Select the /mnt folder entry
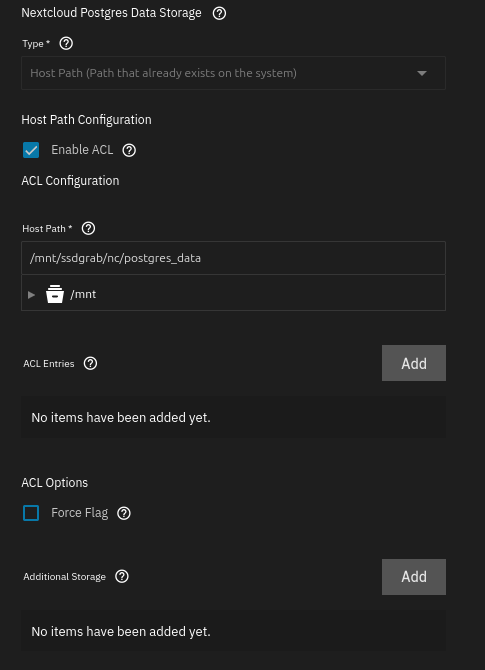 [83, 294]
